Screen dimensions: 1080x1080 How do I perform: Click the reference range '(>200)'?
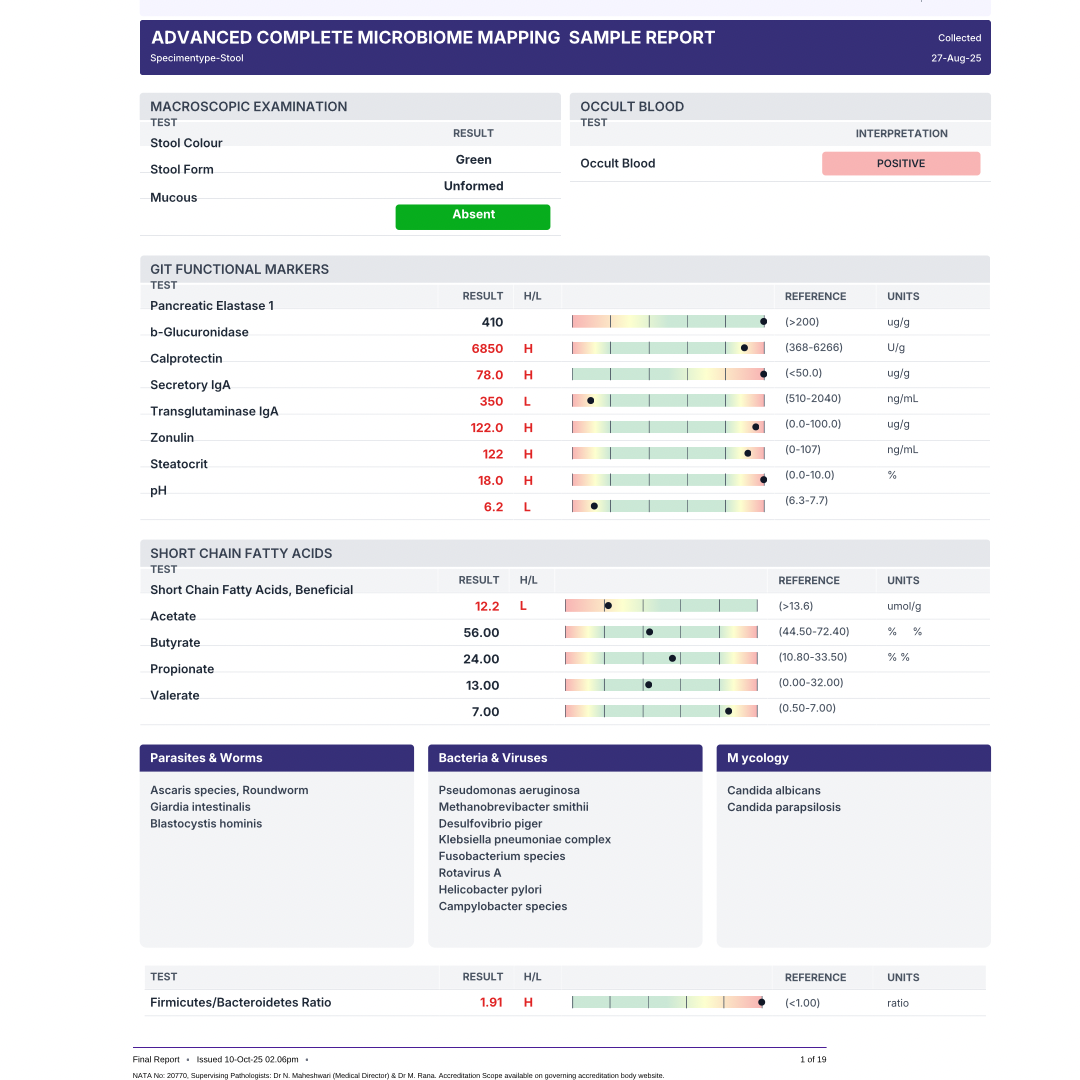coord(802,322)
